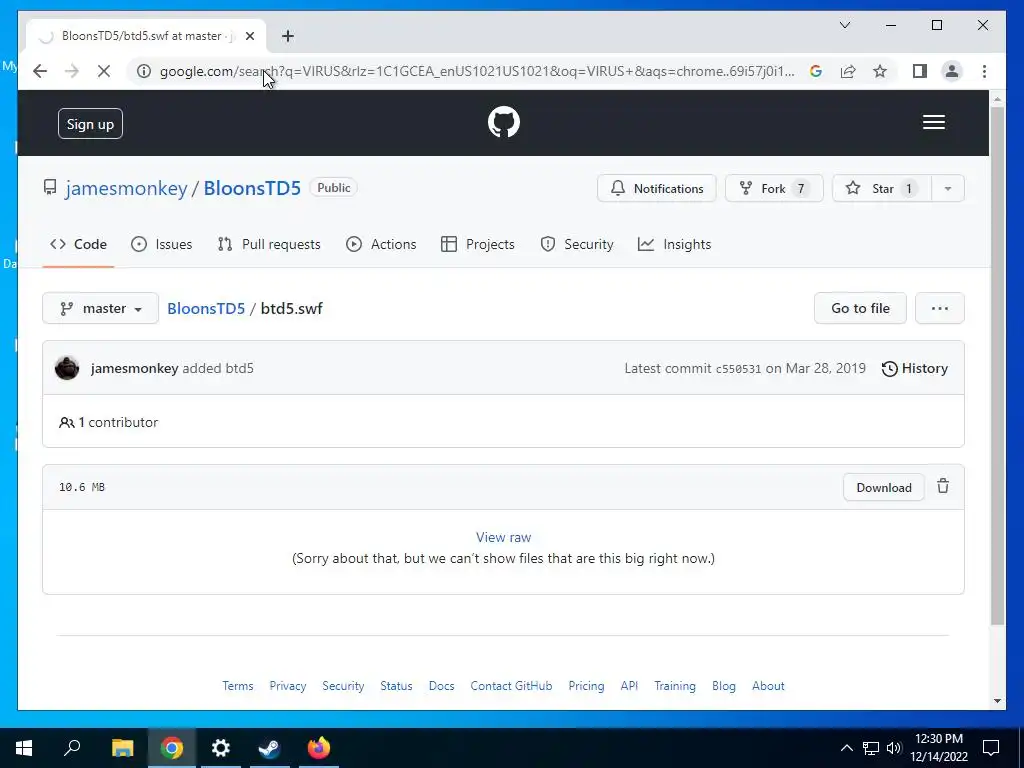Open a new browser tab
This screenshot has height=768, width=1024.
(287, 36)
